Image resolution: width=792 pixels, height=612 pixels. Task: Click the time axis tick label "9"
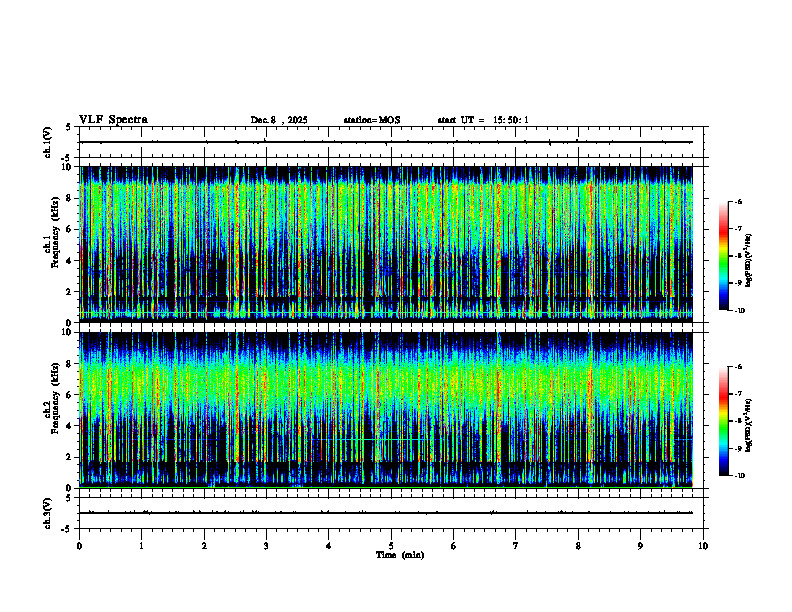click(x=640, y=546)
